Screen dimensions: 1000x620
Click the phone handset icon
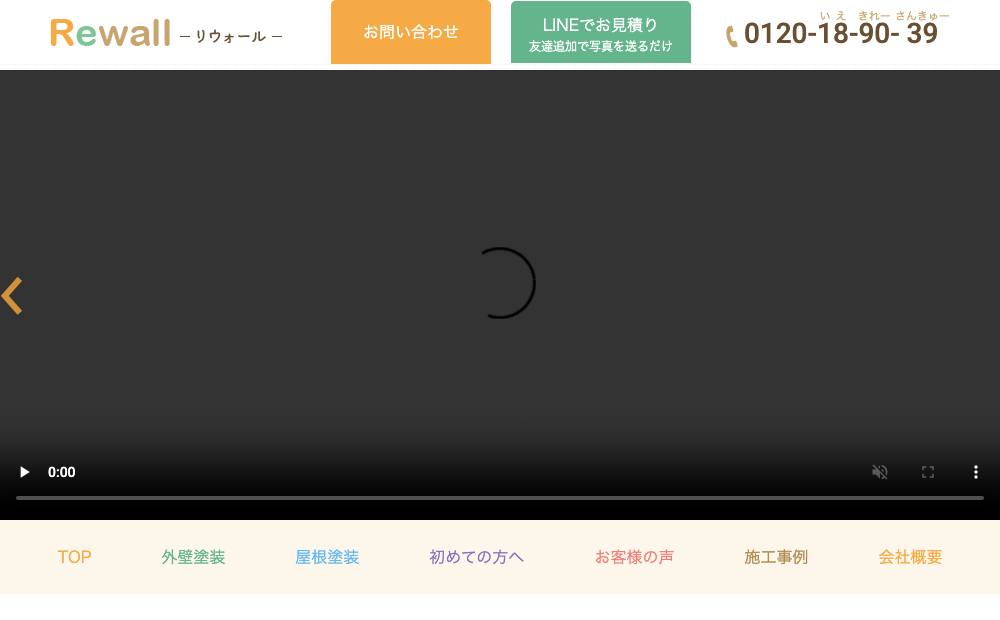(x=732, y=36)
